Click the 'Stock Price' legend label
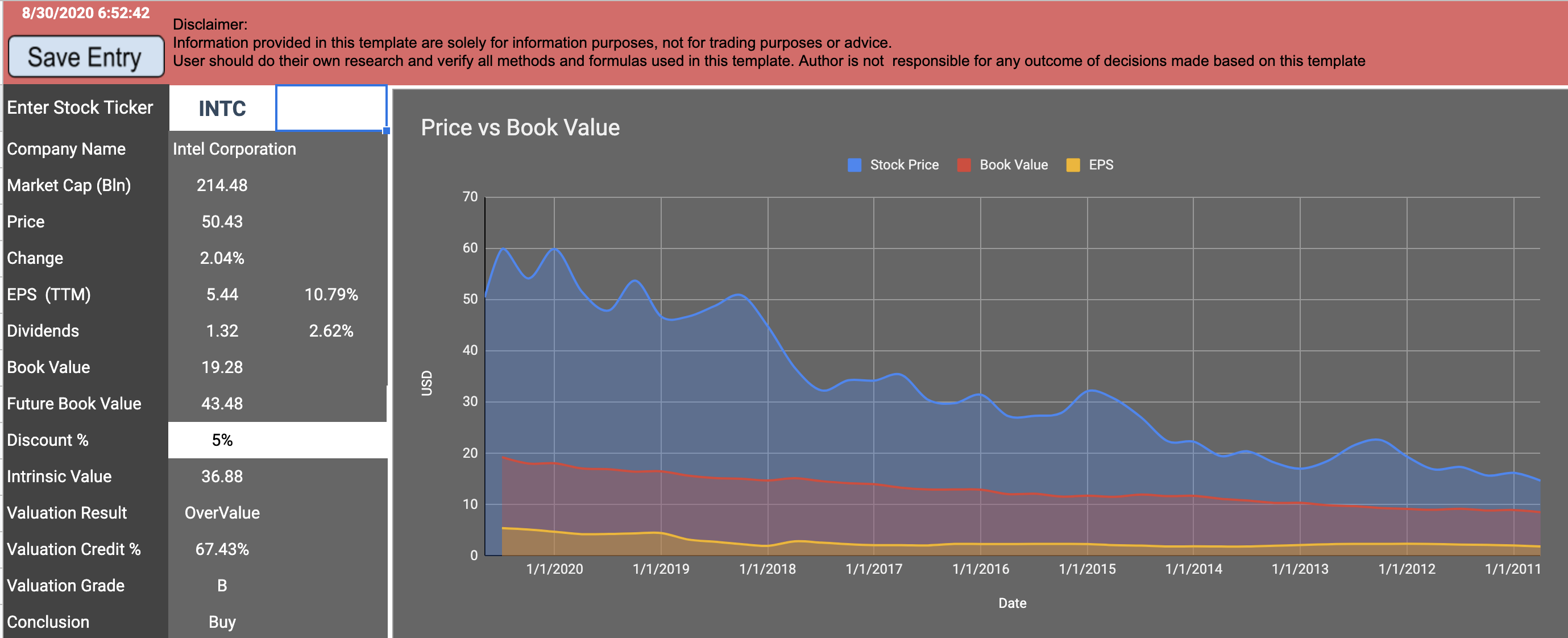The height and width of the screenshot is (638, 1568). tap(905, 165)
